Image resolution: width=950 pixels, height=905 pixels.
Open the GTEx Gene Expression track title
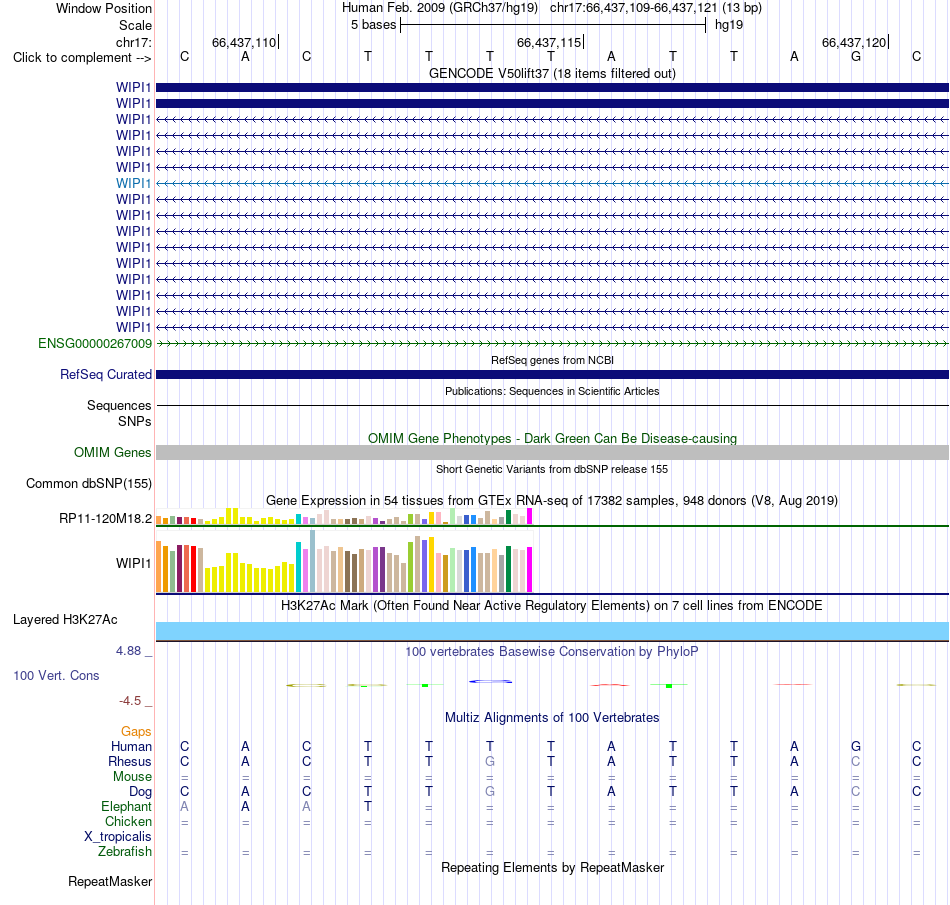coord(552,500)
